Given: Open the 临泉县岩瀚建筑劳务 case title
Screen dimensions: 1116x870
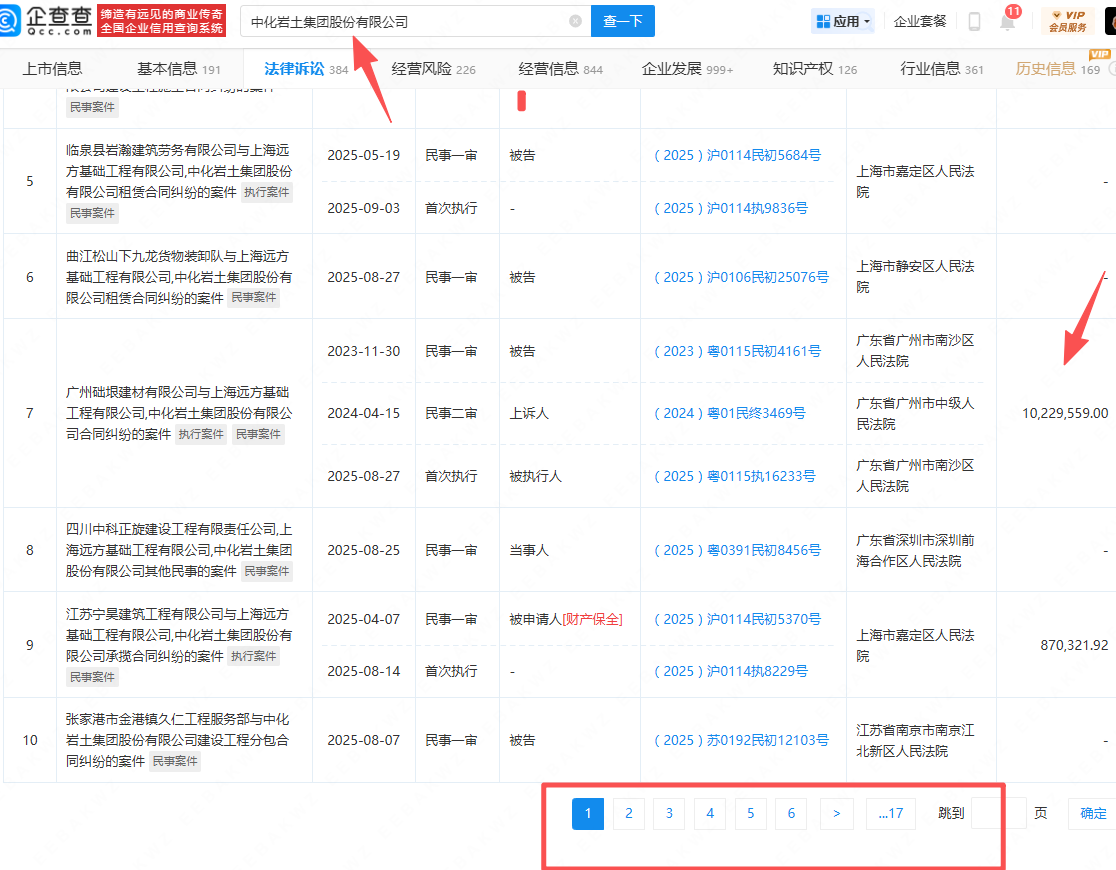Looking at the screenshot, I should [179, 171].
